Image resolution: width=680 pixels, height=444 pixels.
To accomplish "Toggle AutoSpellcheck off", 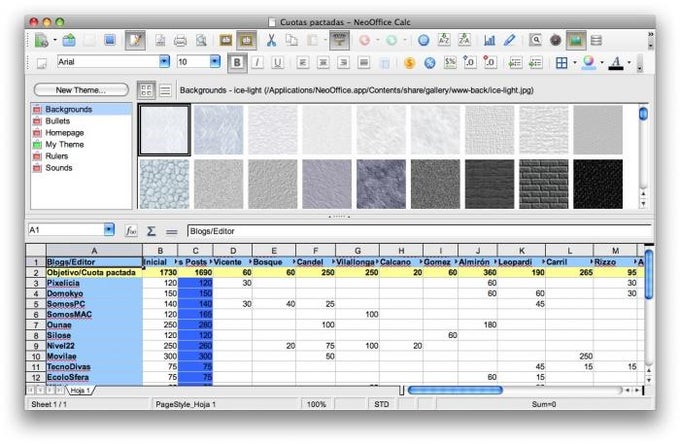I will [x=246, y=40].
